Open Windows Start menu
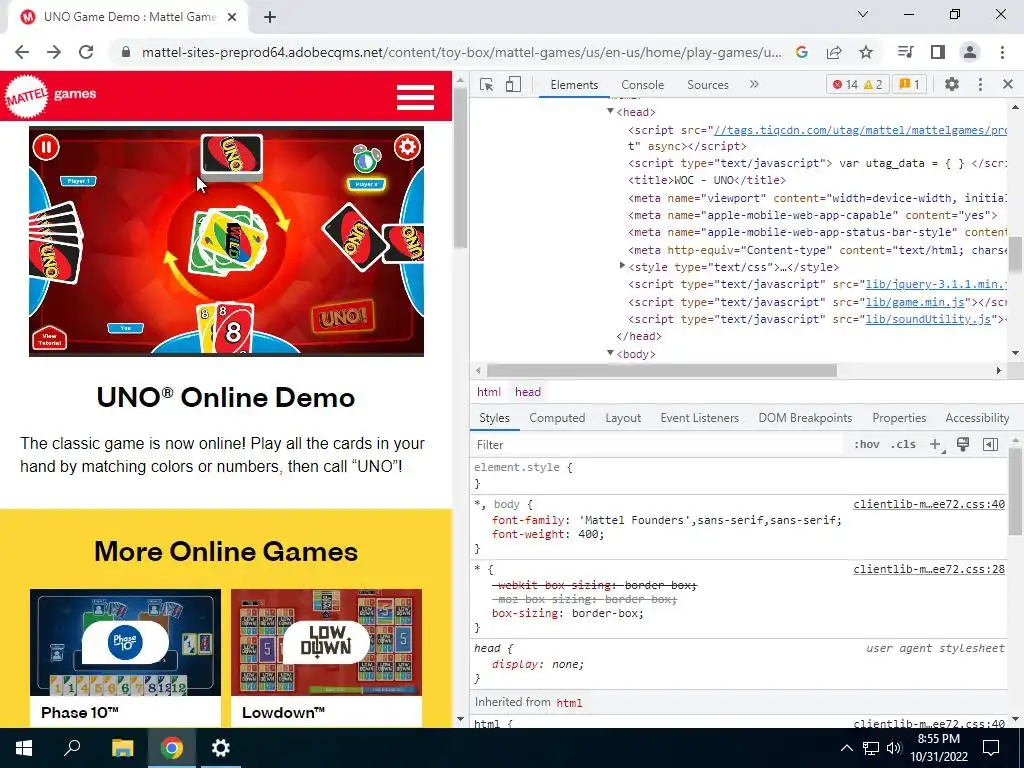 (24, 748)
